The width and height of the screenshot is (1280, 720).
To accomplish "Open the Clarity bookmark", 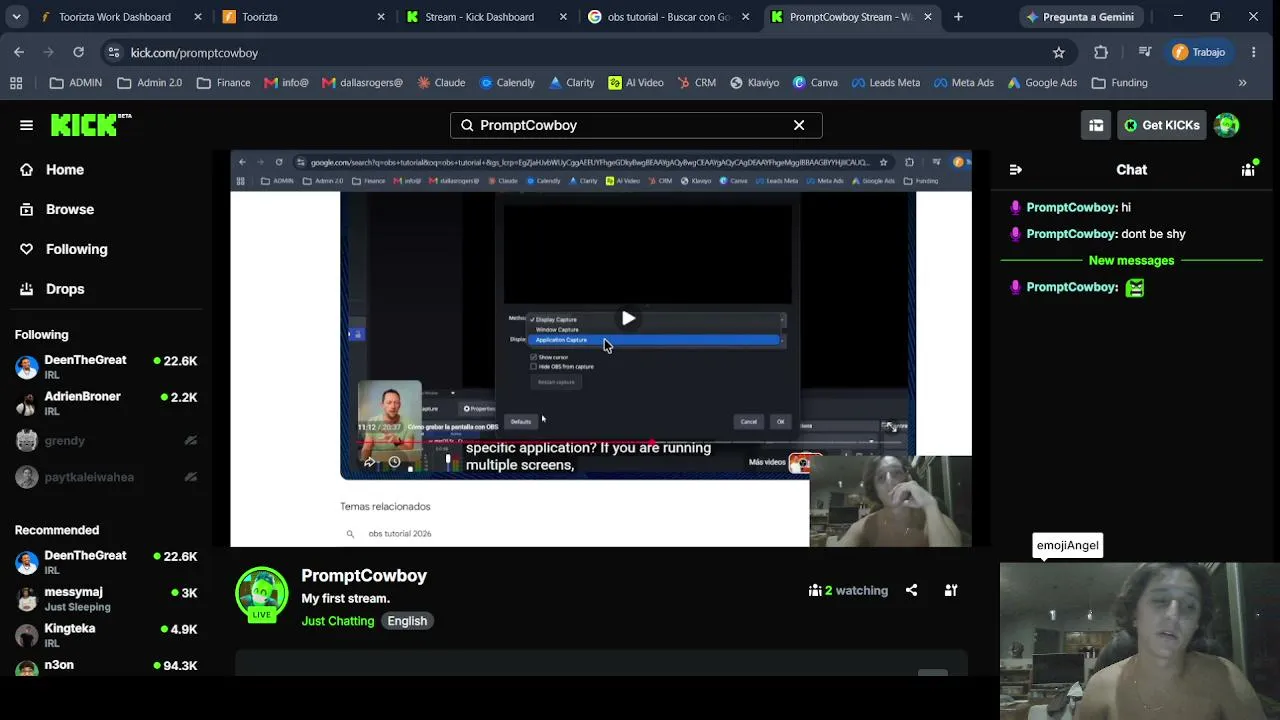I will pyautogui.click(x=571, y=83).
